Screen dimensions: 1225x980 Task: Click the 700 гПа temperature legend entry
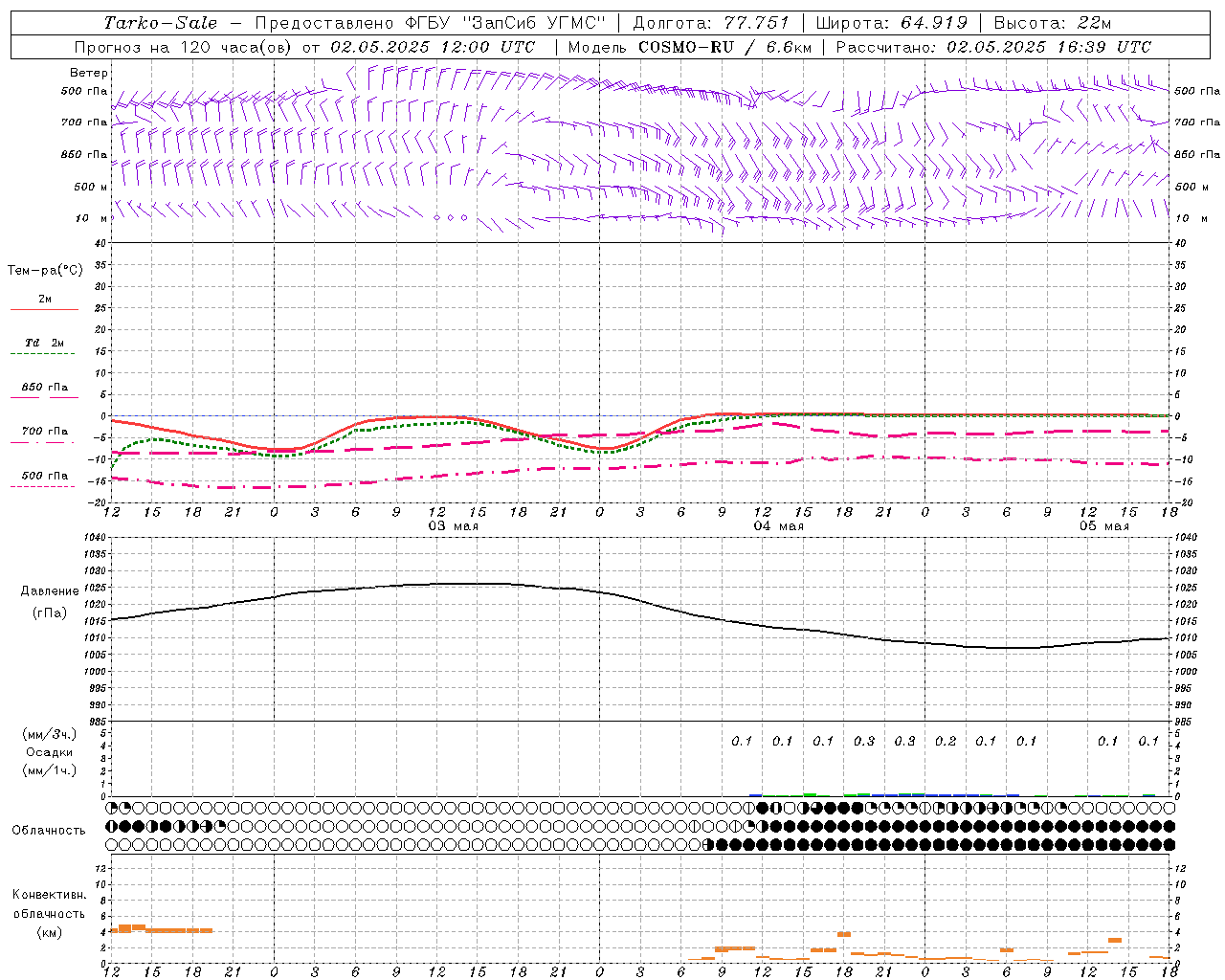tap(44, 432)
